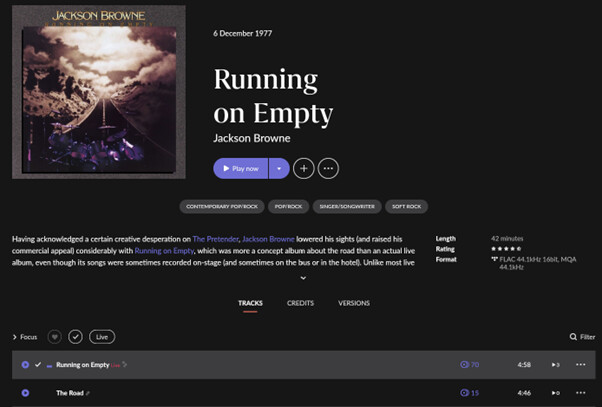
Task: Toggle the Live filter pill
Action: tap(102, 337)
